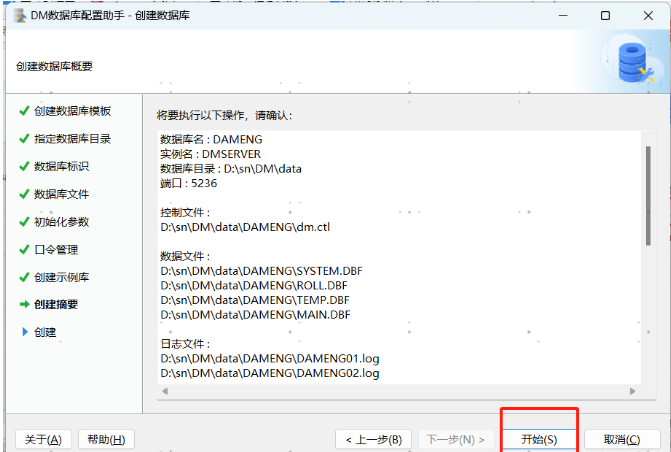Click the 取消(C) button
Viewport: 671px width, 452px height.
622,440
